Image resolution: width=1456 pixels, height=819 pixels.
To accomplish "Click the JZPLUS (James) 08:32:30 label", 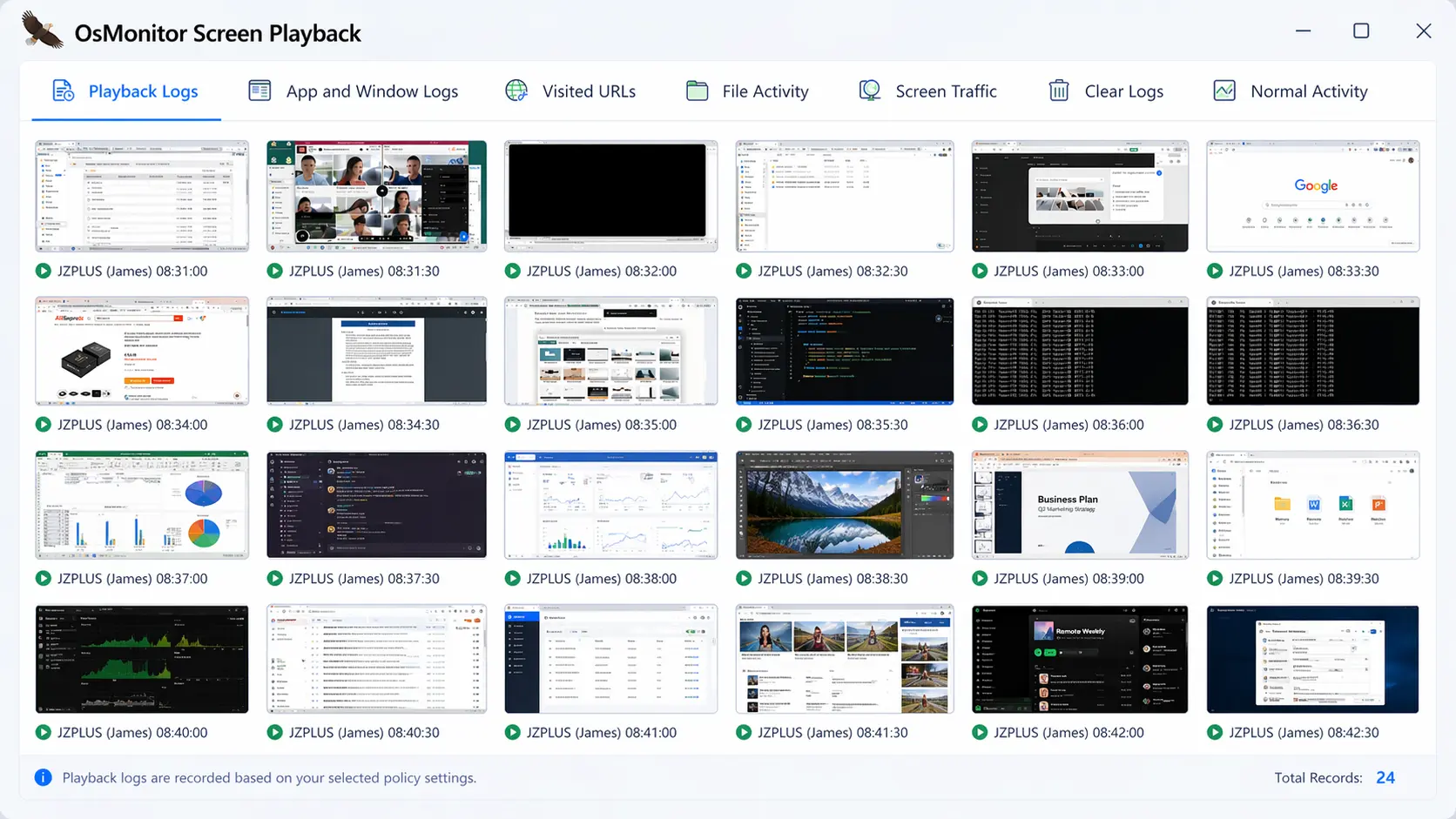I will [832, 271].
